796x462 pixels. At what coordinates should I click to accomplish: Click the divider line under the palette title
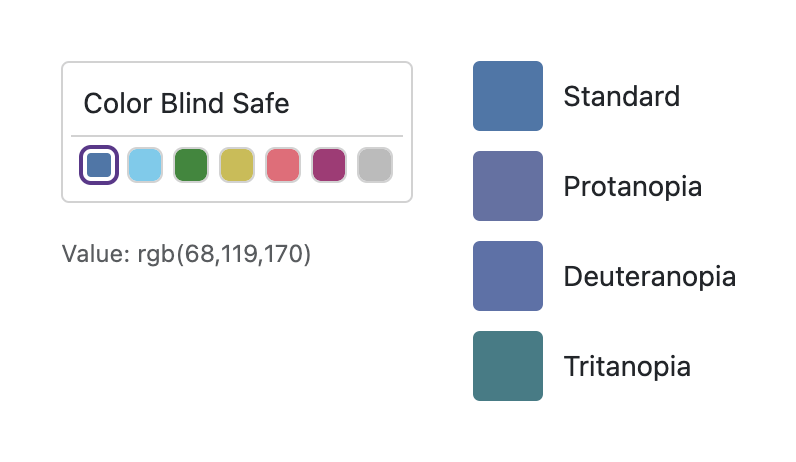coord(237,135)
